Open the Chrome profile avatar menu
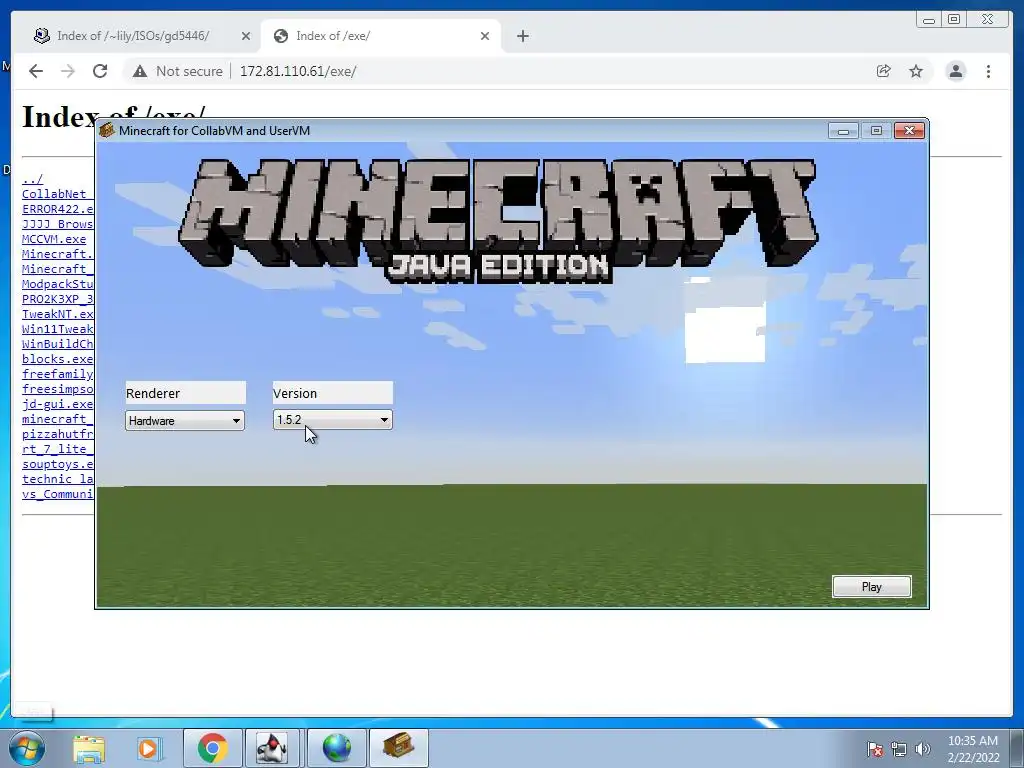 955,71
